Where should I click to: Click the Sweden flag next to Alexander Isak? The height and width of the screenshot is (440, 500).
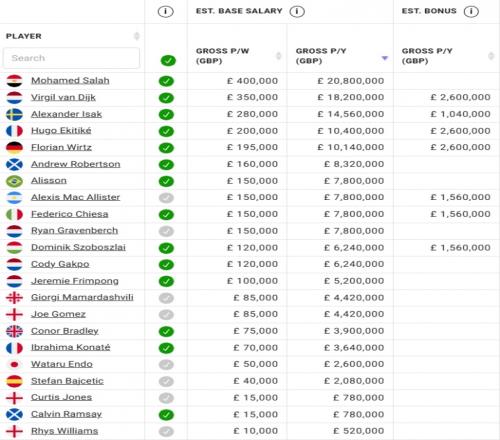14,114
